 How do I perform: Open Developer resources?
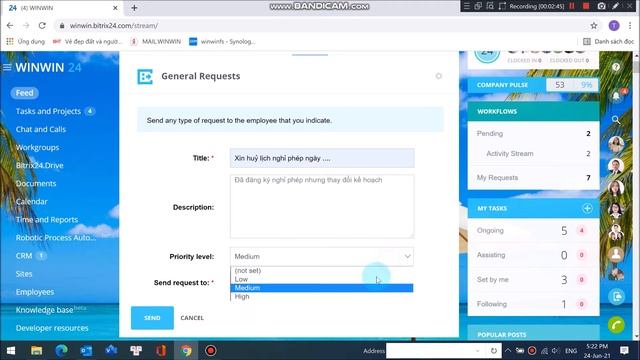click(52, 328)
